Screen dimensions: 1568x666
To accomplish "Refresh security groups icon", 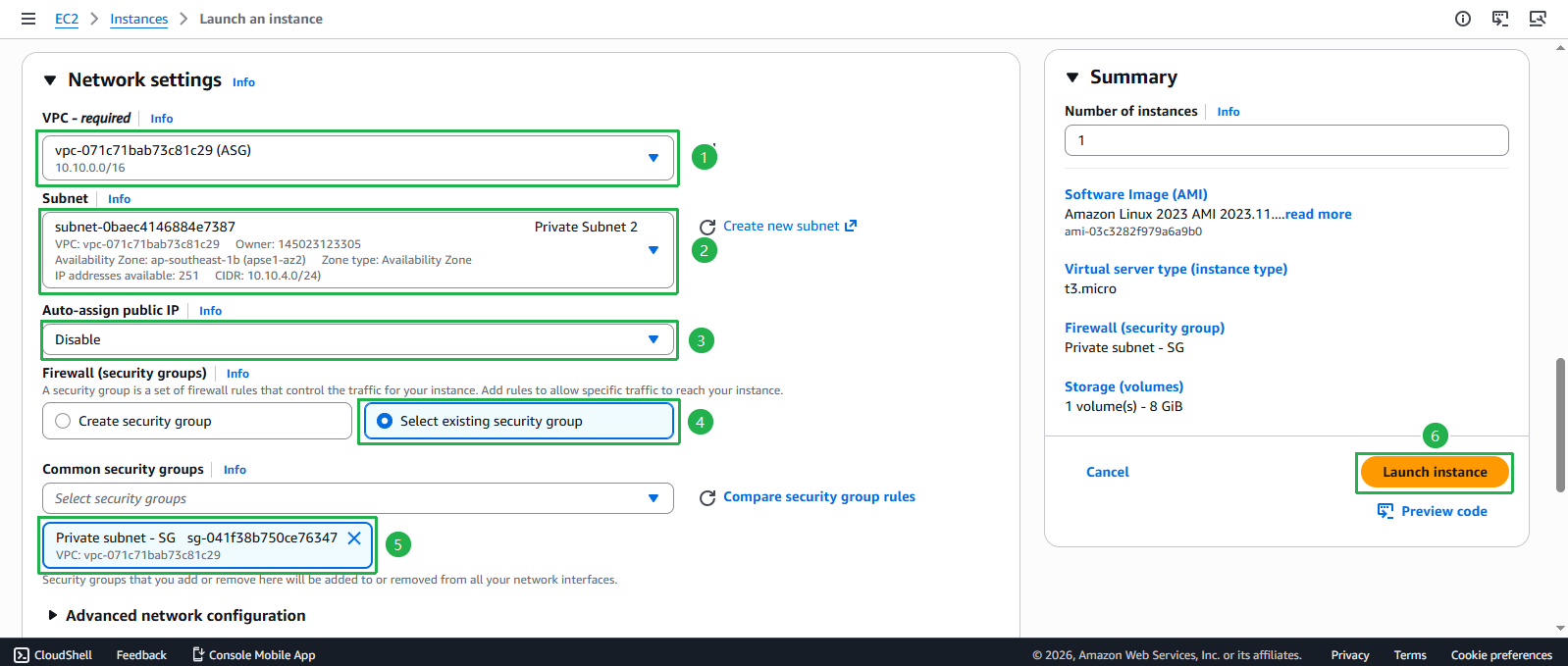I will click(x=707, y=498).
